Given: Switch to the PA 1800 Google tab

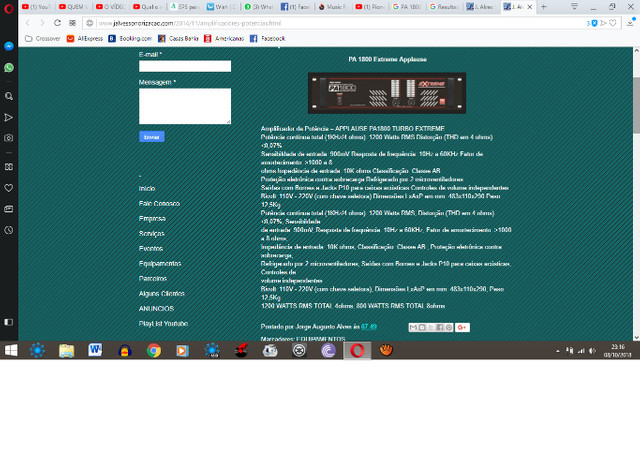Looking at the screenshot, I should point(407,7).
